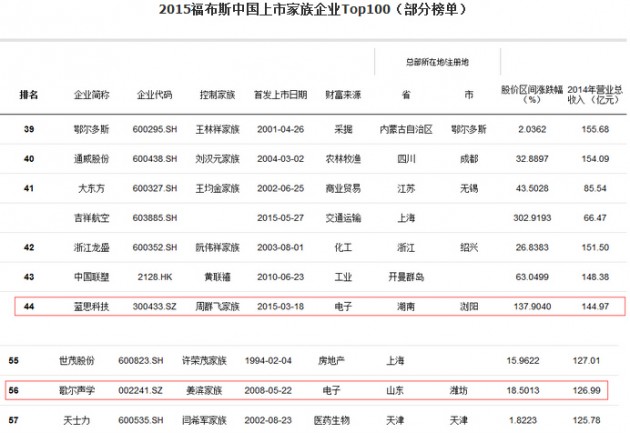The height and width of the screenshot is (433, 630).
Task: Select stock code 600535.SH
Action: [141, 420]
